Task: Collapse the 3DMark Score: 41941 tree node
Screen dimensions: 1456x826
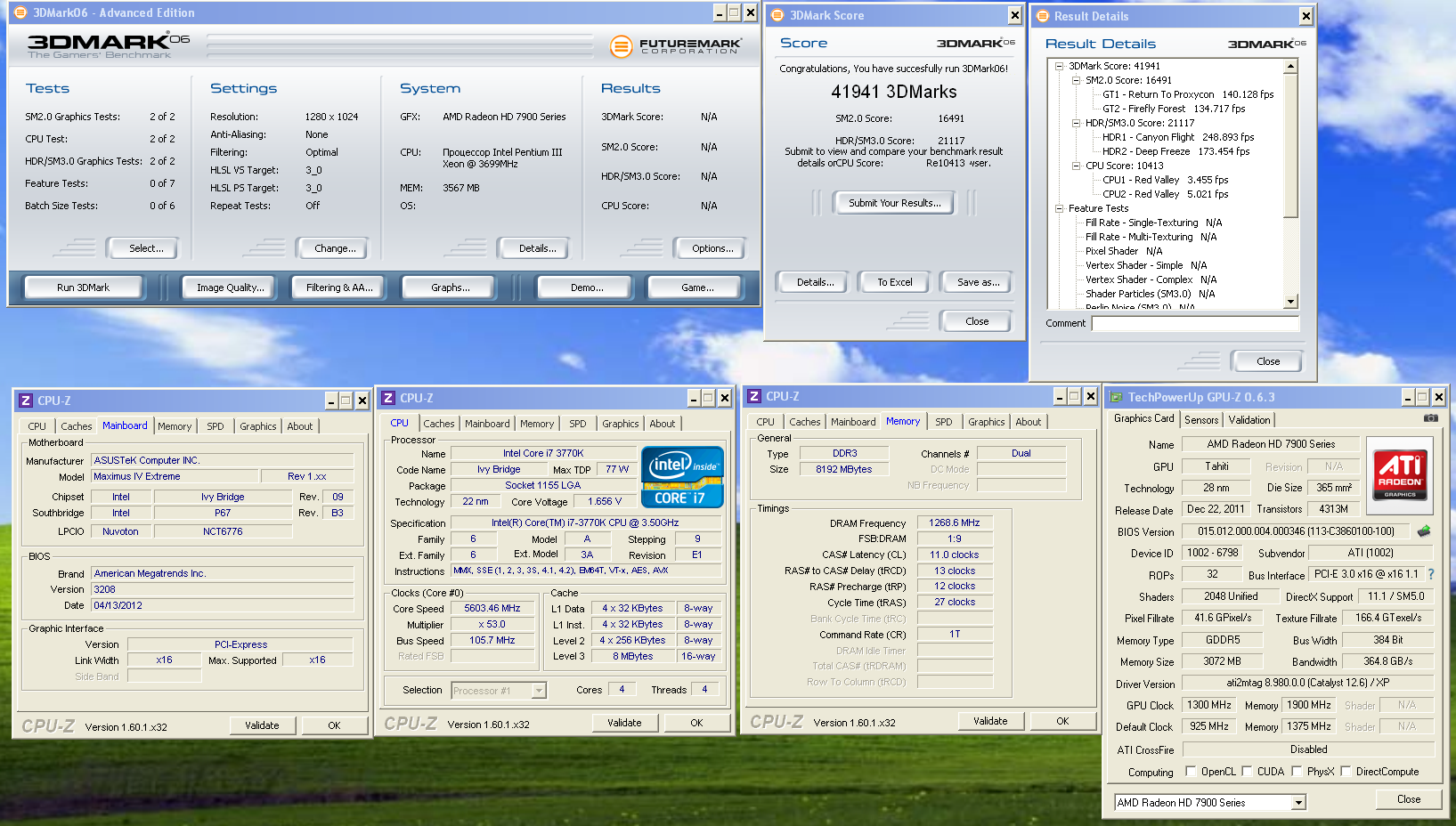Action: (1060, 66)
